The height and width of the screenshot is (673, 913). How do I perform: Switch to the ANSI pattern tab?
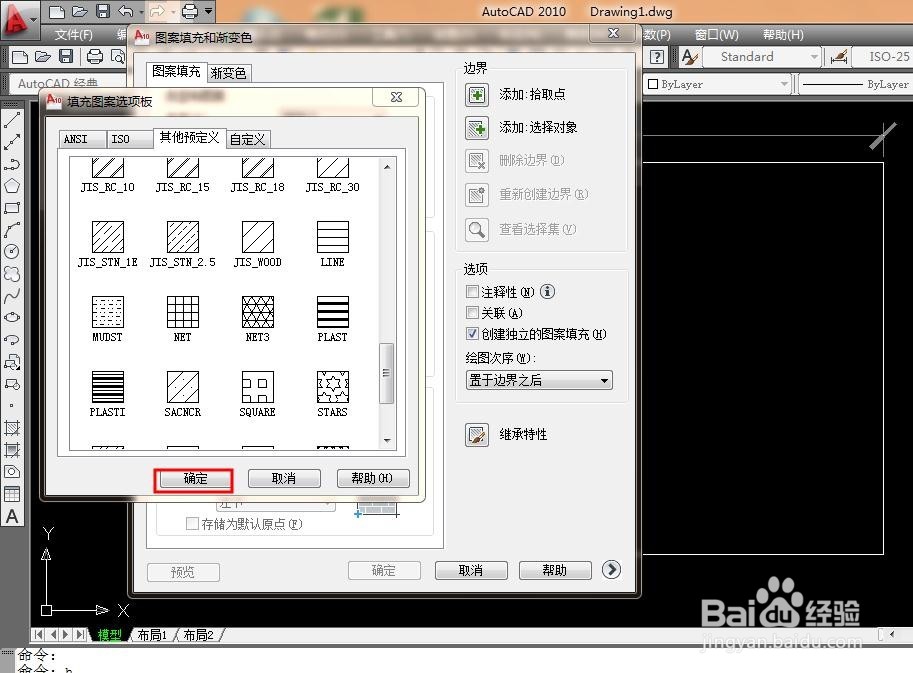pyautogui.click(x=82, y=139)
